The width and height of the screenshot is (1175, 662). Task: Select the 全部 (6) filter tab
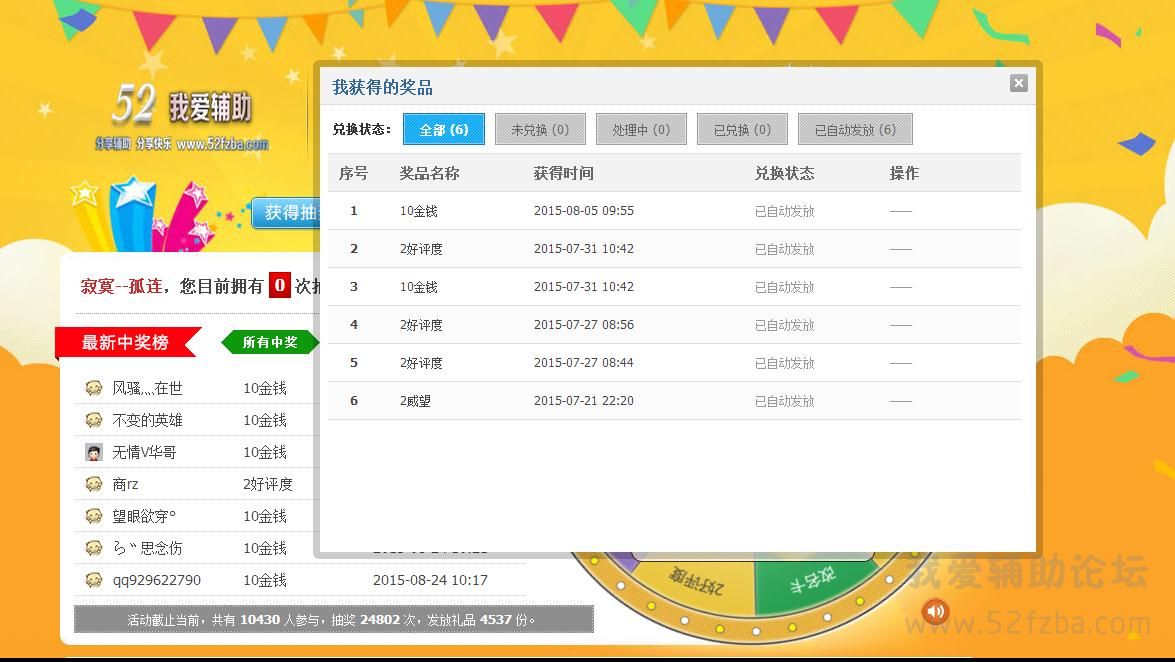tap(444, 129)
